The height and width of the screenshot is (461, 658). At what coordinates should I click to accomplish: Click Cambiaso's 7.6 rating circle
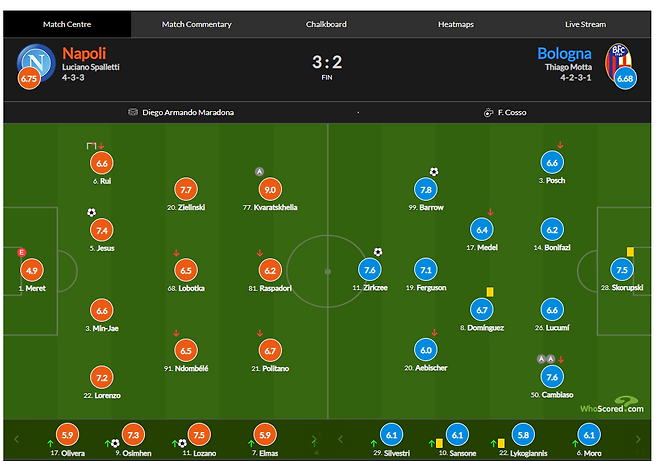pos(553,377)
